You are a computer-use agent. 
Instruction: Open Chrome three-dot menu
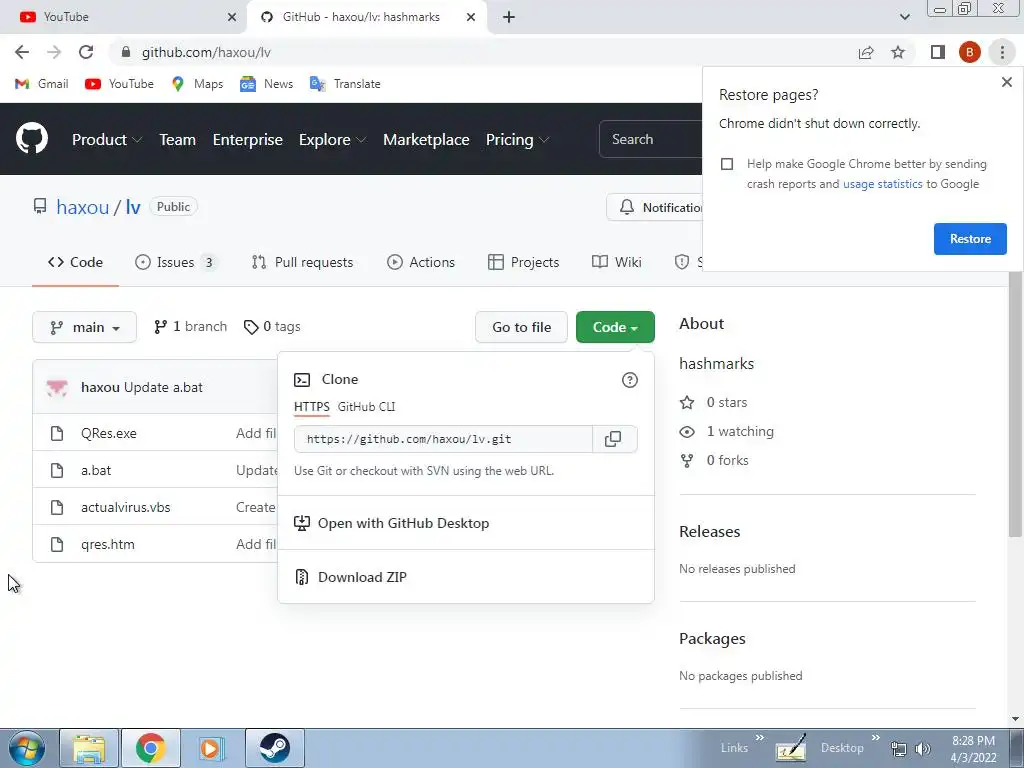coord(1002,52)
